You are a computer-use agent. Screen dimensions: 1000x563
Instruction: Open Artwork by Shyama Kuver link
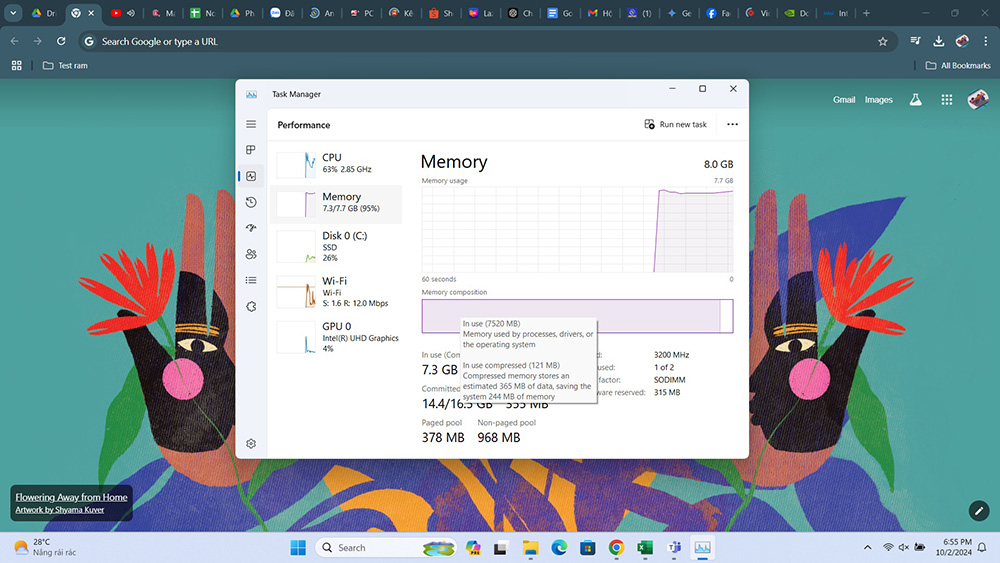tap(59, 509)
